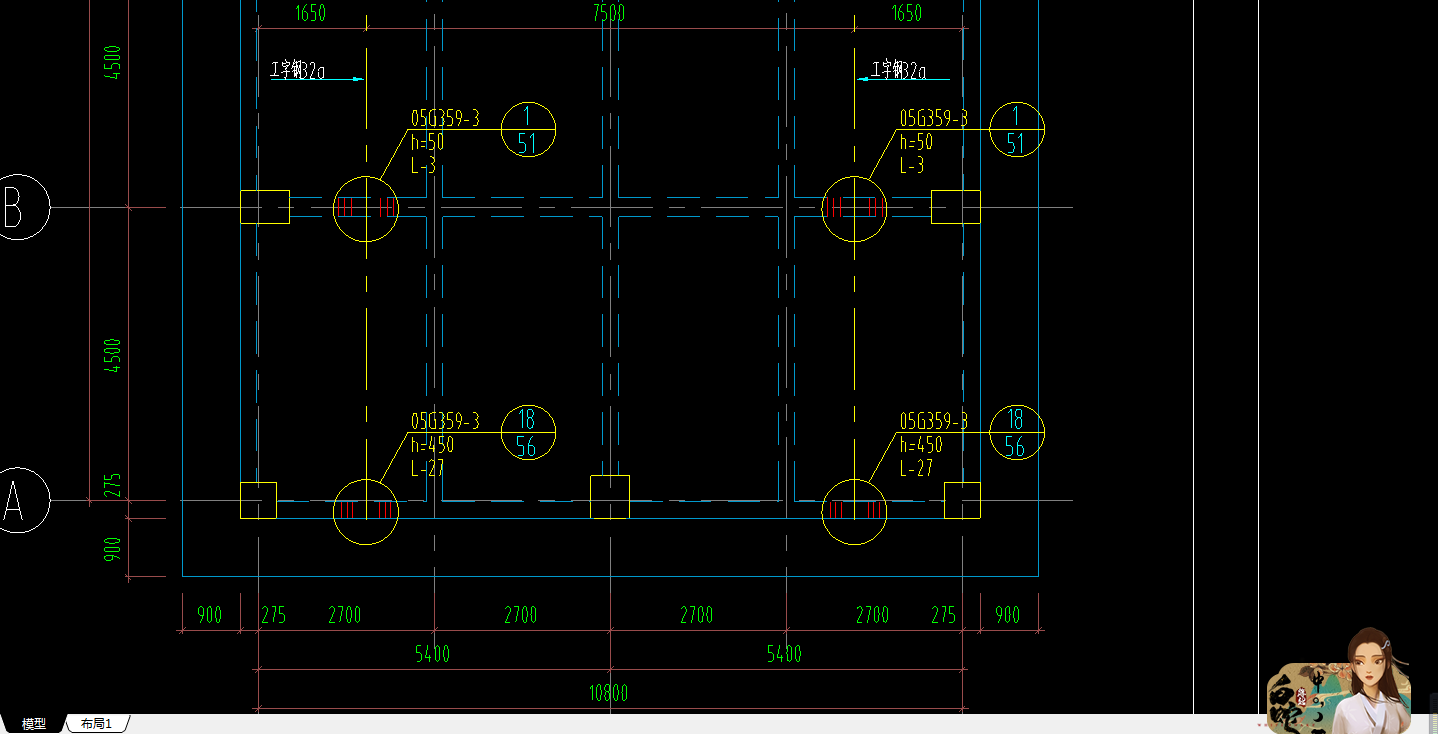This screenshot has height=734, width=1438.
Task: Select the right 18/56 detail index bubble
Action: coord(1016,432)
